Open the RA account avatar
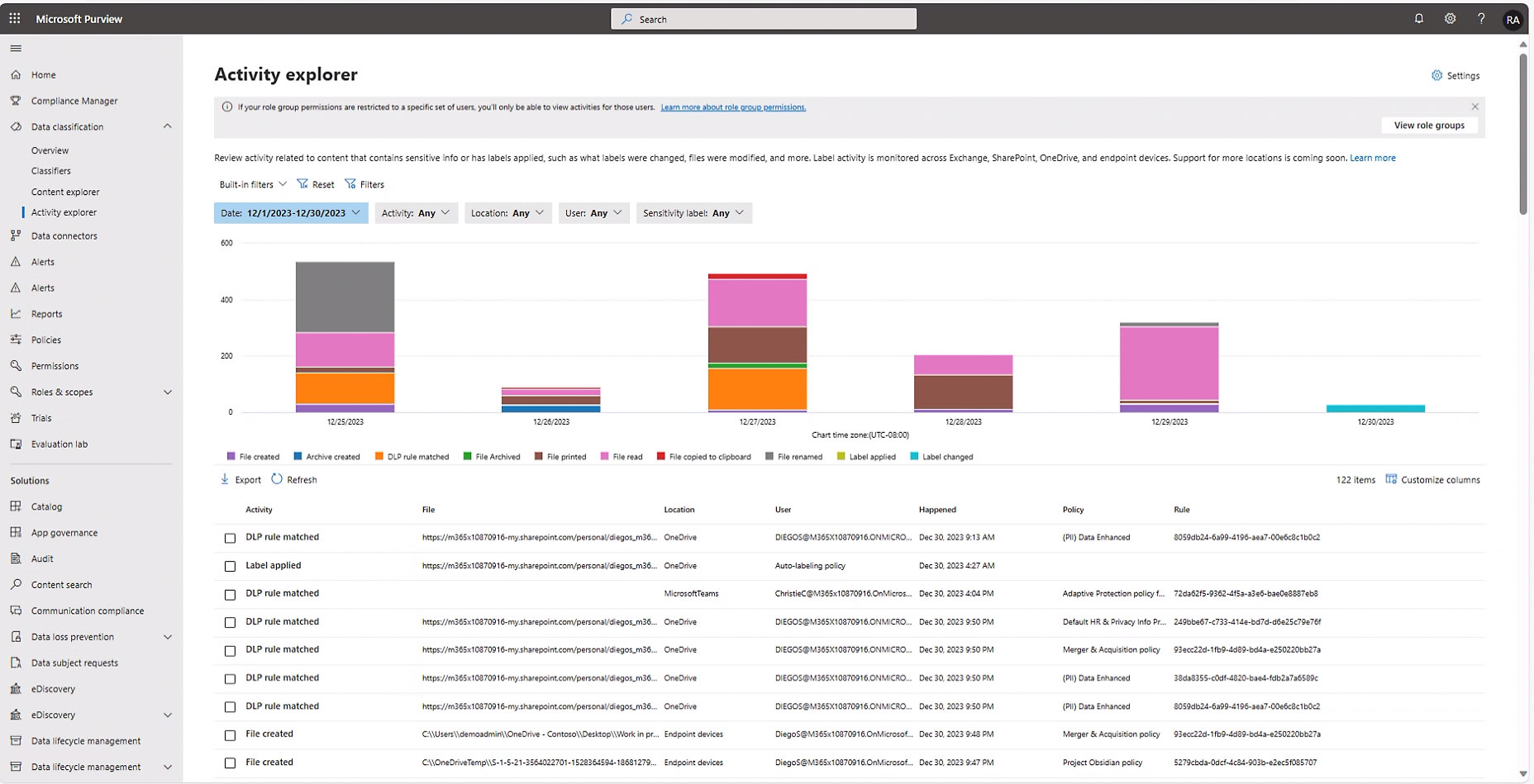Viewport: 1534px width, 784px height. pyautogui.click(x=1513, y=20)
